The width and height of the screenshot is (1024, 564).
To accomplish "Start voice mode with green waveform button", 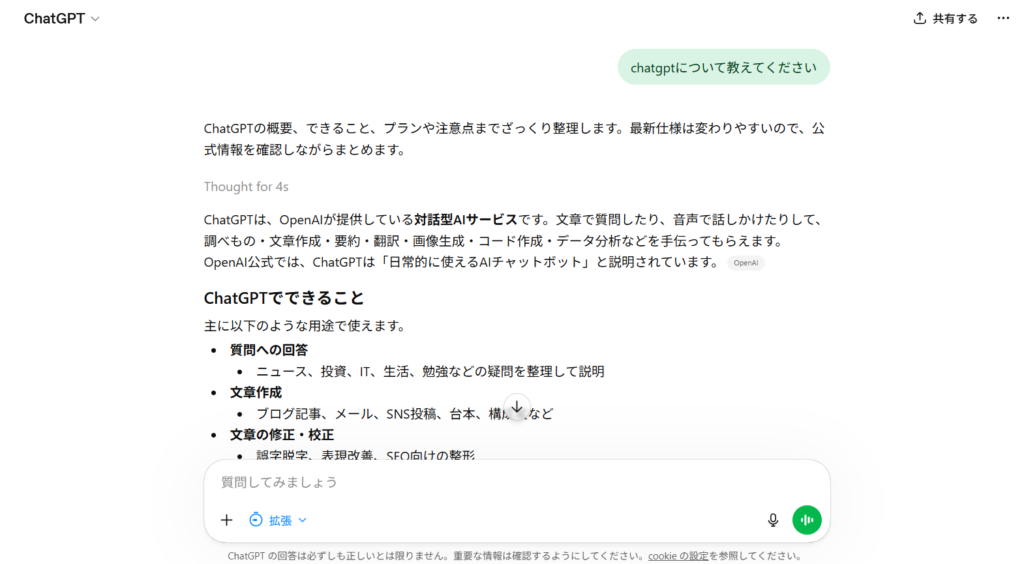I will (x=807, y=520).
